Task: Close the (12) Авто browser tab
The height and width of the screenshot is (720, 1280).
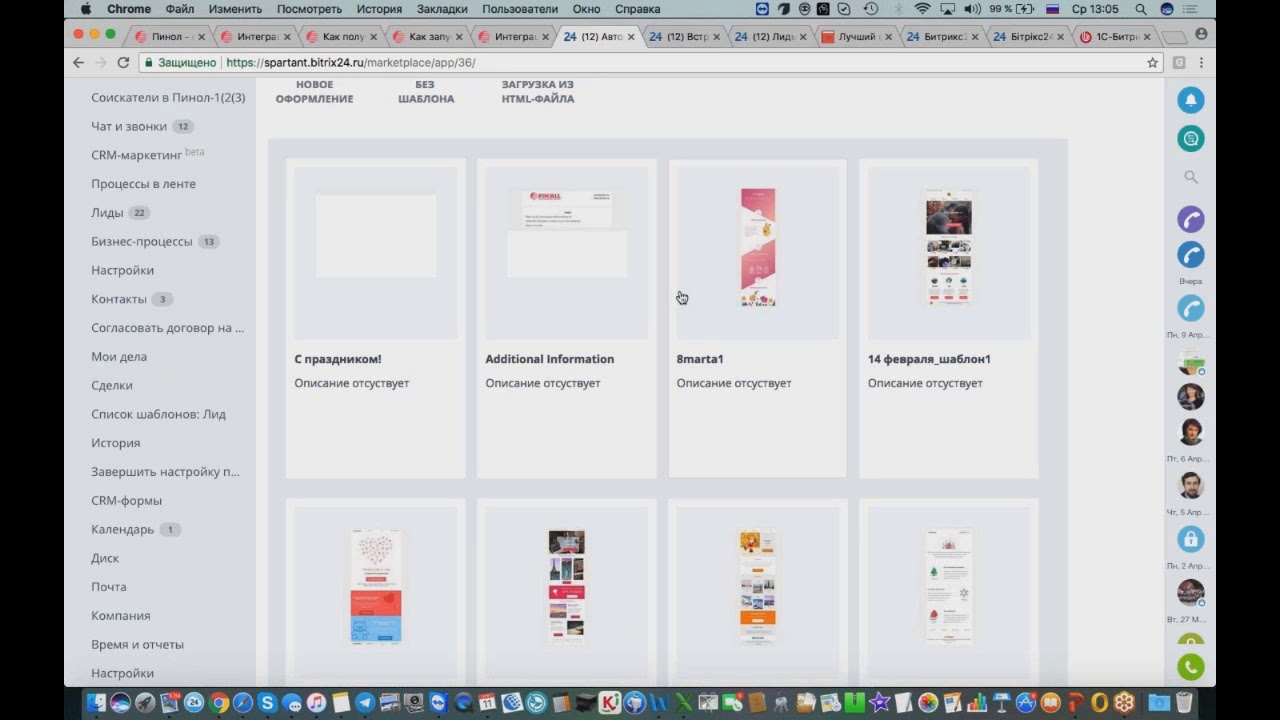Action: click(631, 37)
